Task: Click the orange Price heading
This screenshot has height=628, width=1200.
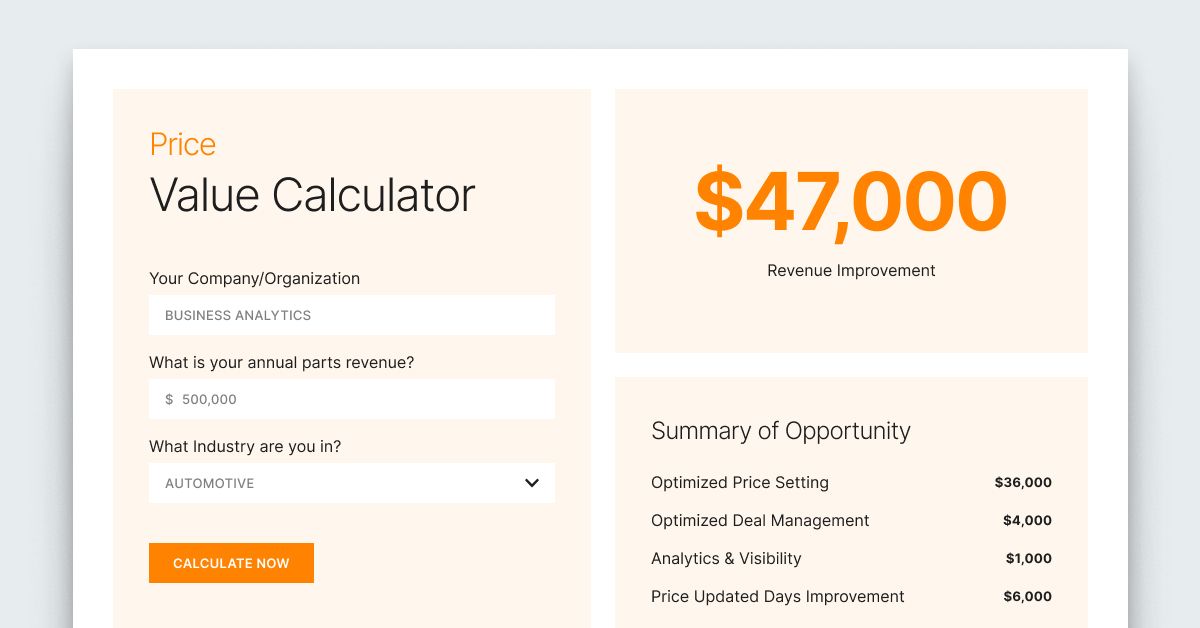Action: pyautogui.click(x=182, y=144)
